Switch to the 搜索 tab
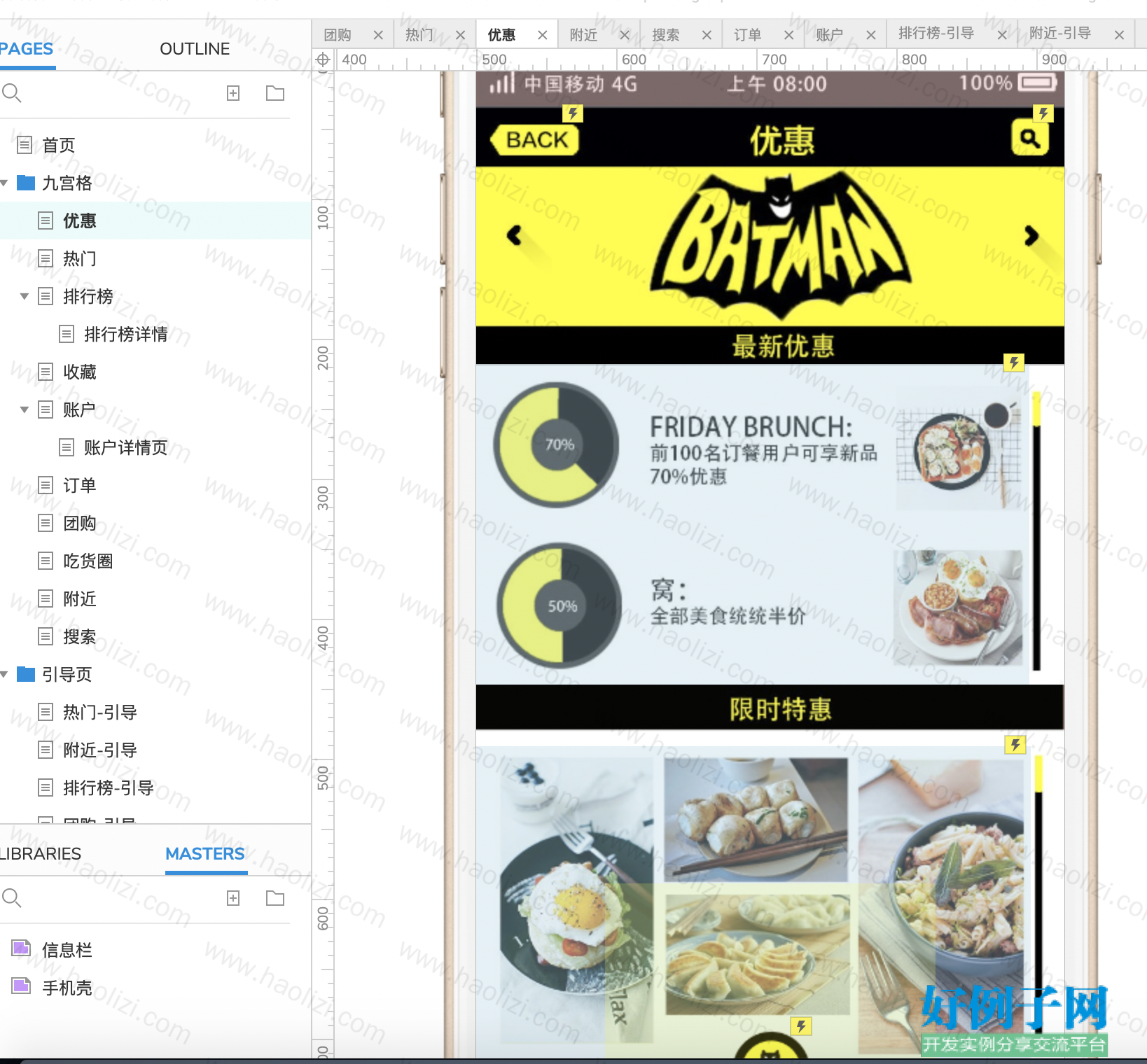The image size is (1147, 1064). tap(665, 35)
